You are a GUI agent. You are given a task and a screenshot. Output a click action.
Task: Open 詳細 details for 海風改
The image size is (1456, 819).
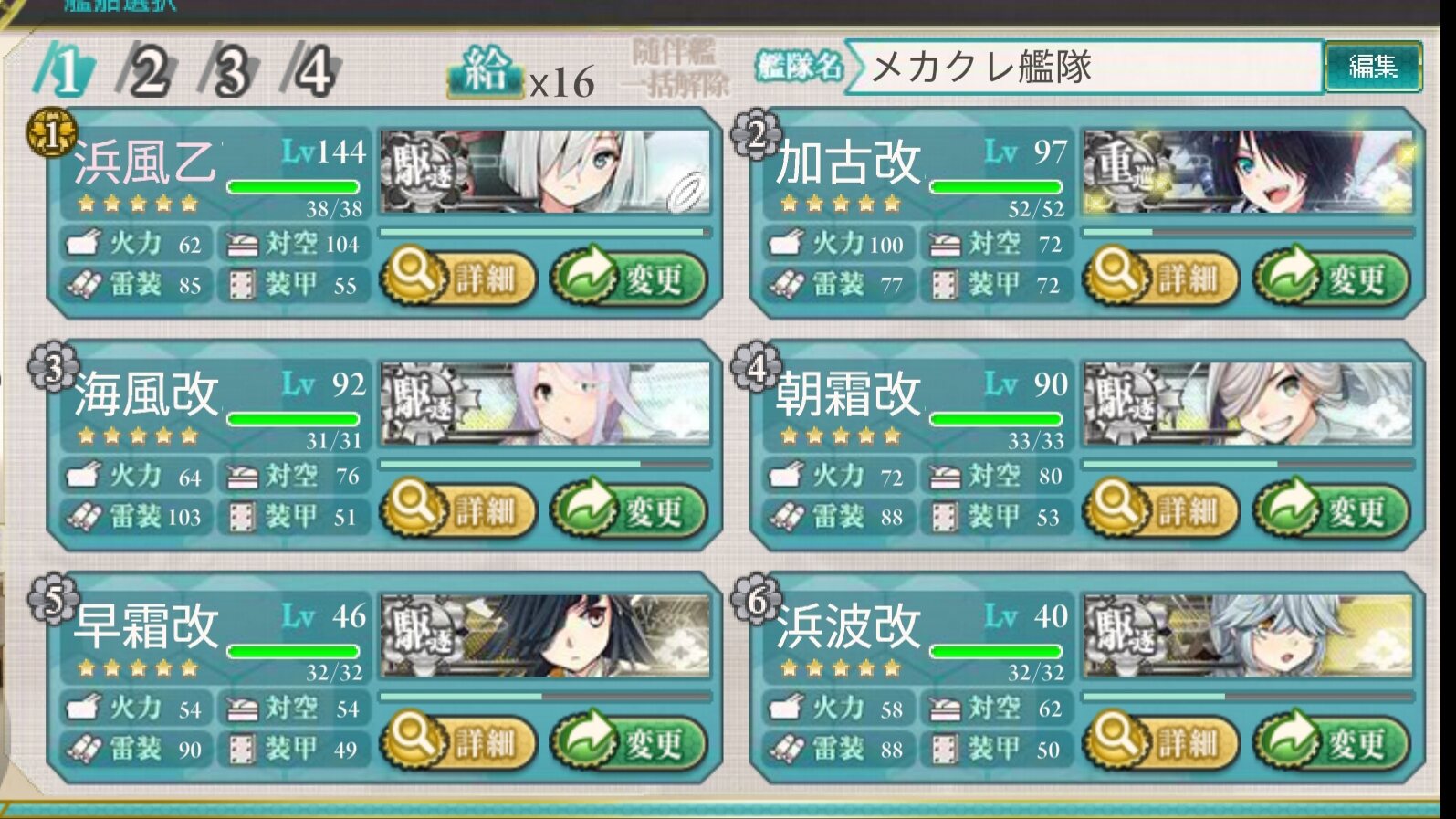click(x=458, y=509)
